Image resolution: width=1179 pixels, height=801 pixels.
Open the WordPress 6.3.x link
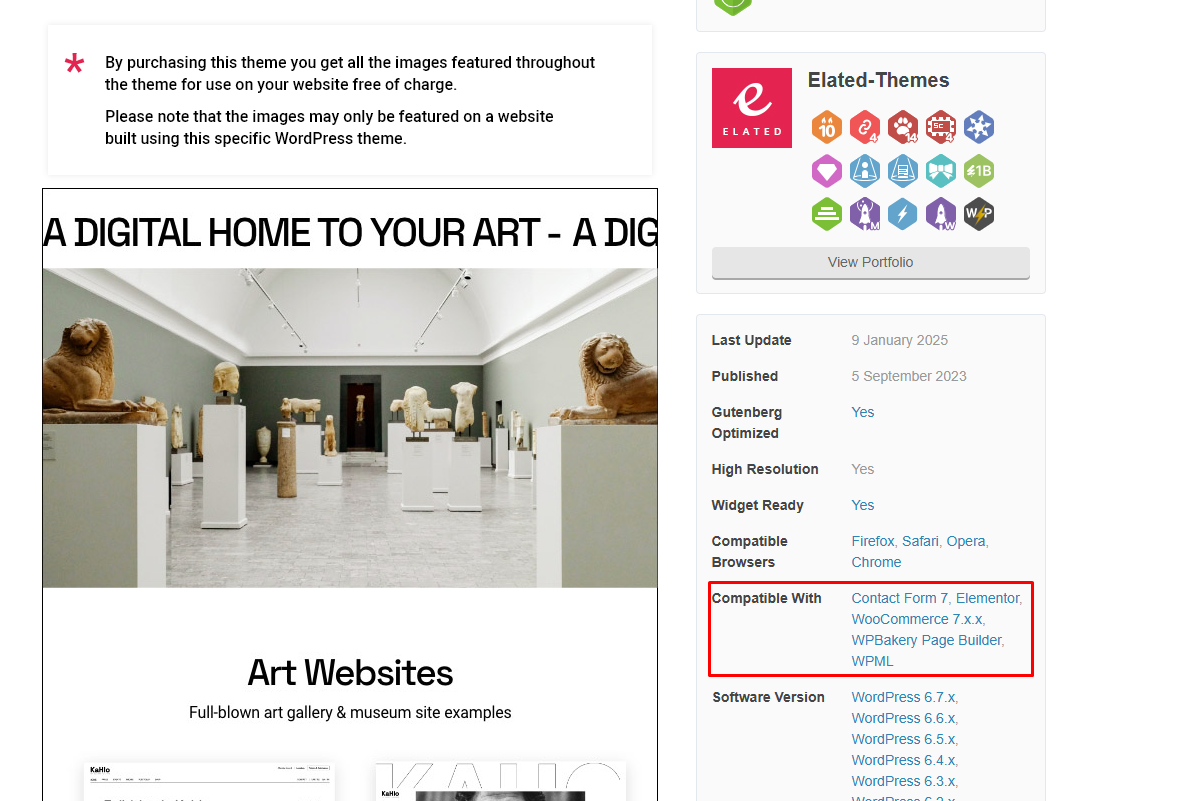(903, 782)
